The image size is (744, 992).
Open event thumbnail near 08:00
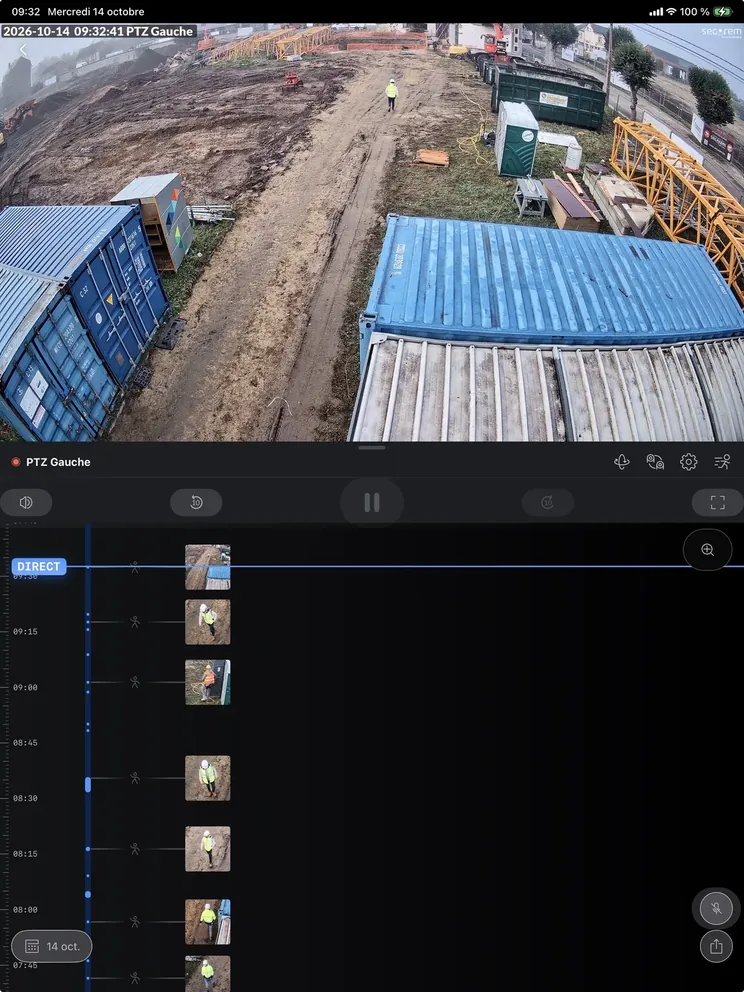(x=208, y=922)
